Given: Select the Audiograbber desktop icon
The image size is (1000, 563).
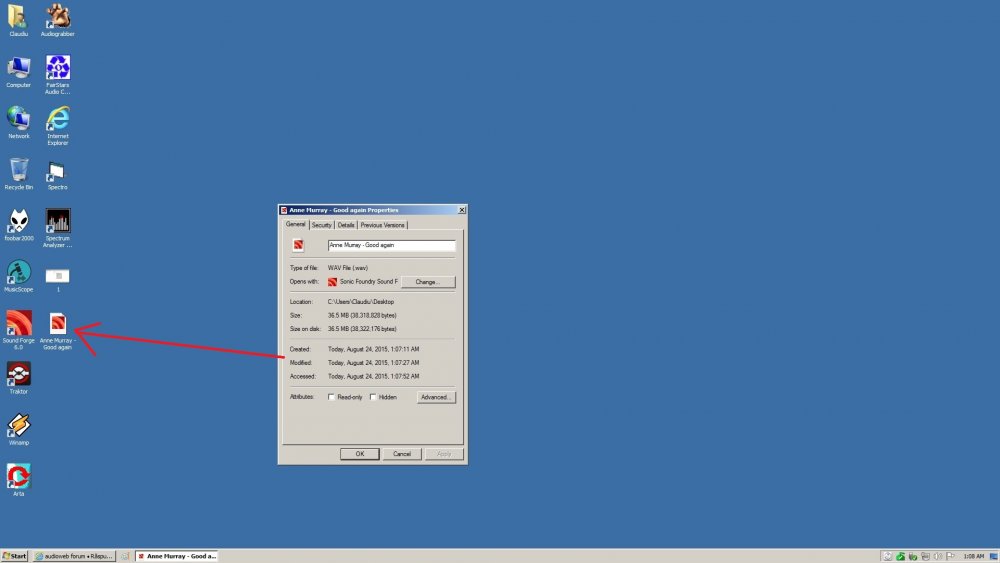Looking at the screenshot, I should point(57,20).
